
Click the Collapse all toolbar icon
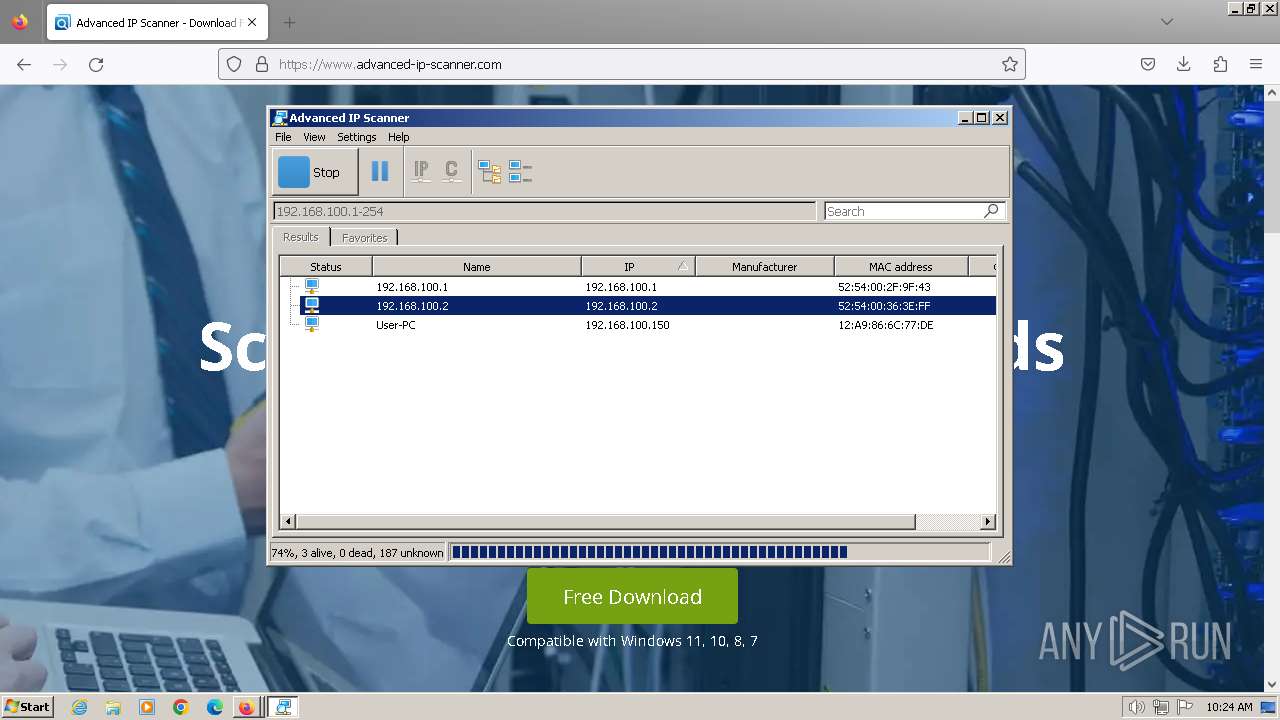coord(520,172)
